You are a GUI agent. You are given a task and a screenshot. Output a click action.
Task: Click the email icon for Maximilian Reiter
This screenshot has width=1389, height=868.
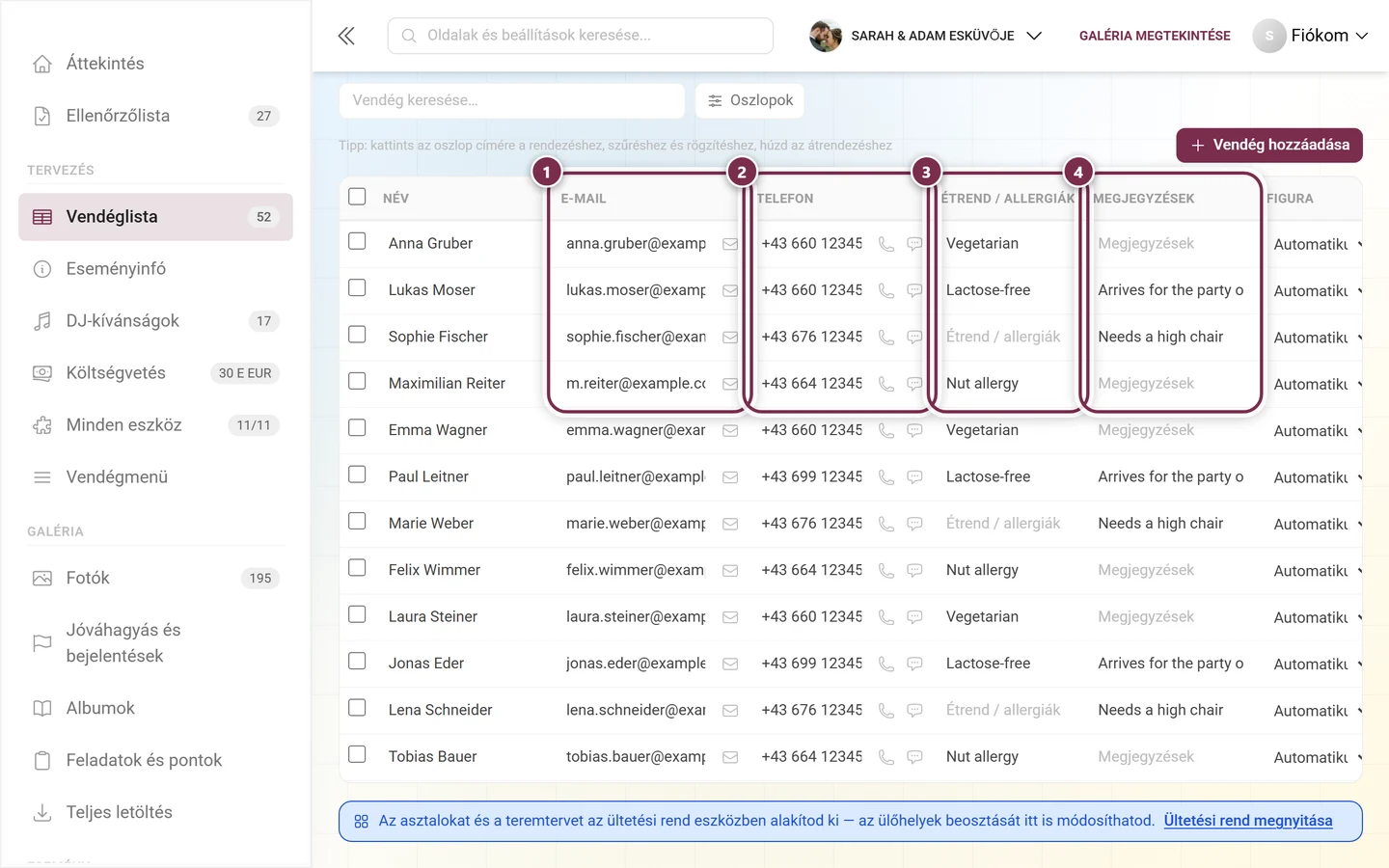tap(730, 384)
